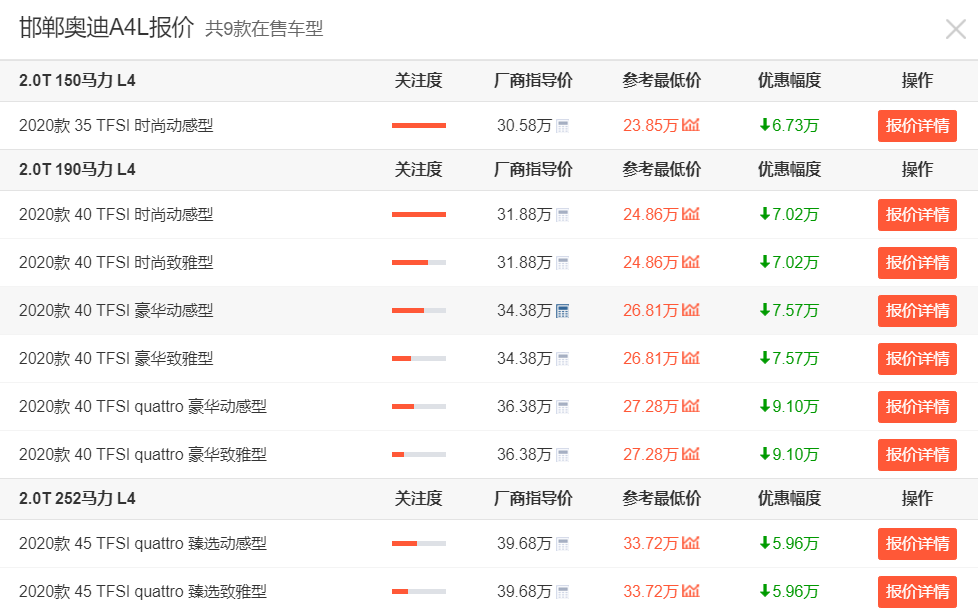Open model 2020款 40 TFSI 豪华动感型
The width and height of the screenshot is (978, 613).
click(x=116, y=311)
